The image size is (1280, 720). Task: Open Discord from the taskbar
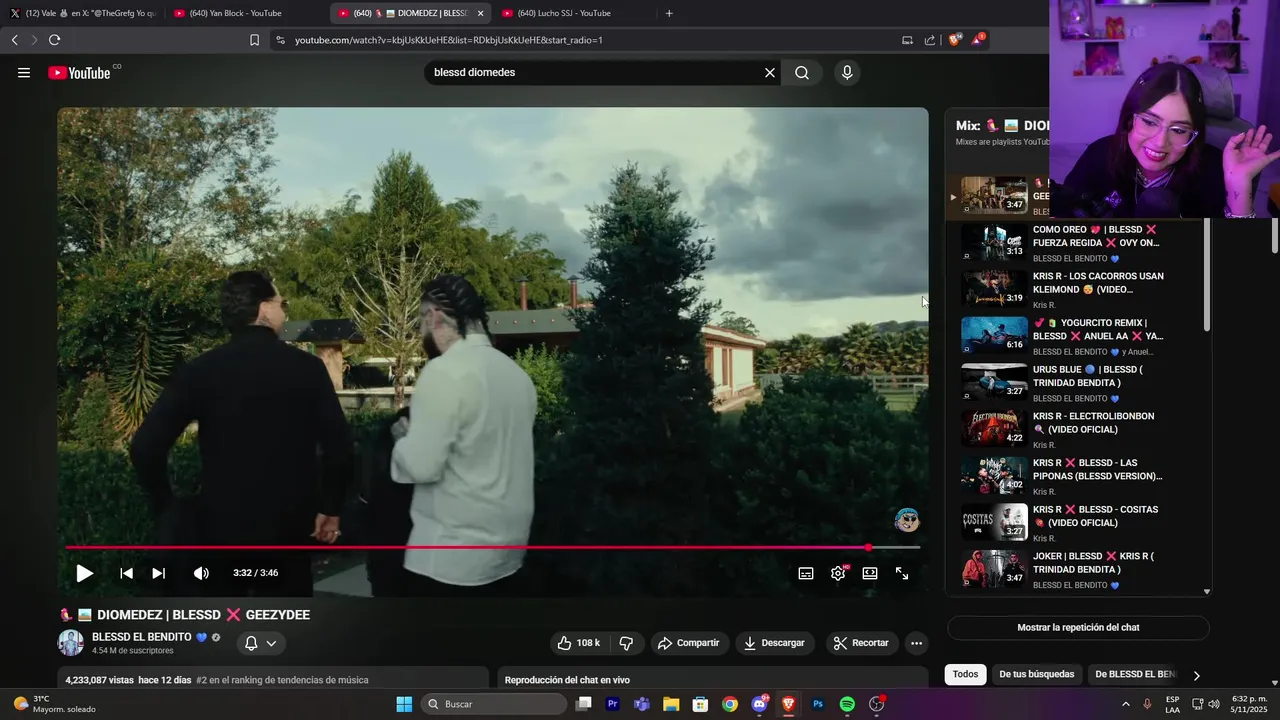click(760, 704)
